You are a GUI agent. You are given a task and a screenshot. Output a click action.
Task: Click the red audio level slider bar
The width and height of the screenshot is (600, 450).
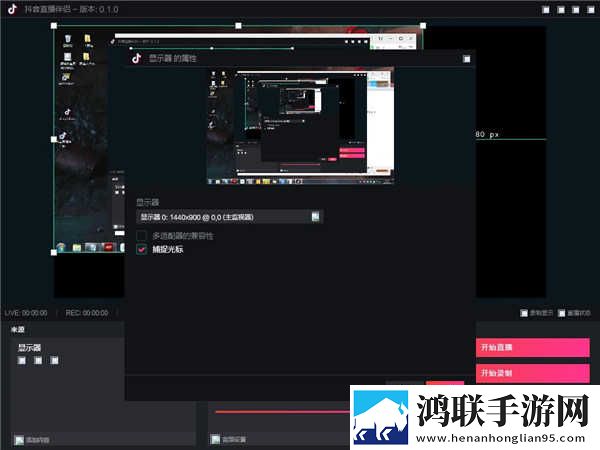(x=282, y=412)
